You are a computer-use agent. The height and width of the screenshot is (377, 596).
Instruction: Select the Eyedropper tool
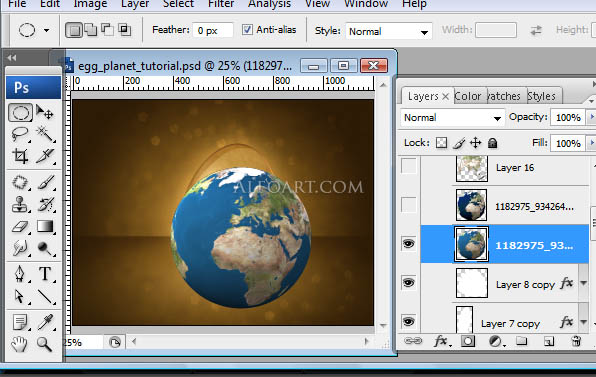point(45,322)
